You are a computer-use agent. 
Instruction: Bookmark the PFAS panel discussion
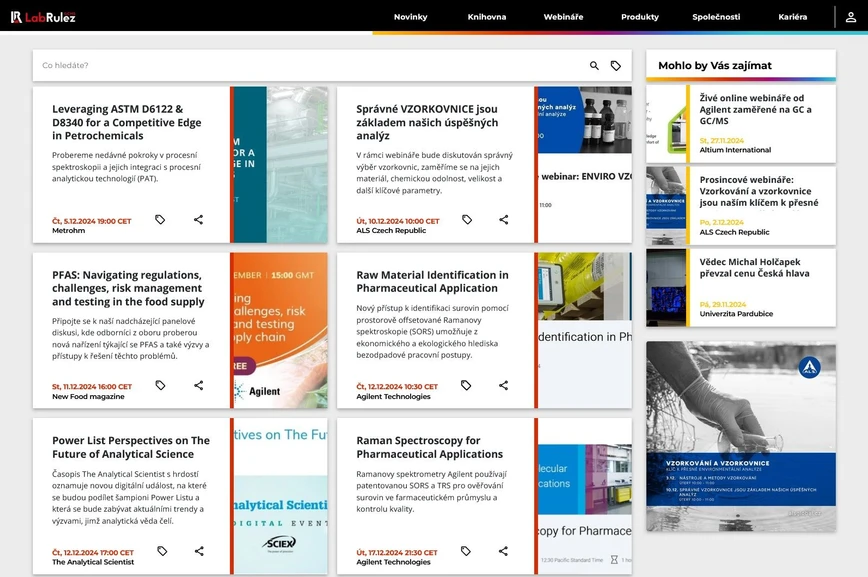pos(160,385)
